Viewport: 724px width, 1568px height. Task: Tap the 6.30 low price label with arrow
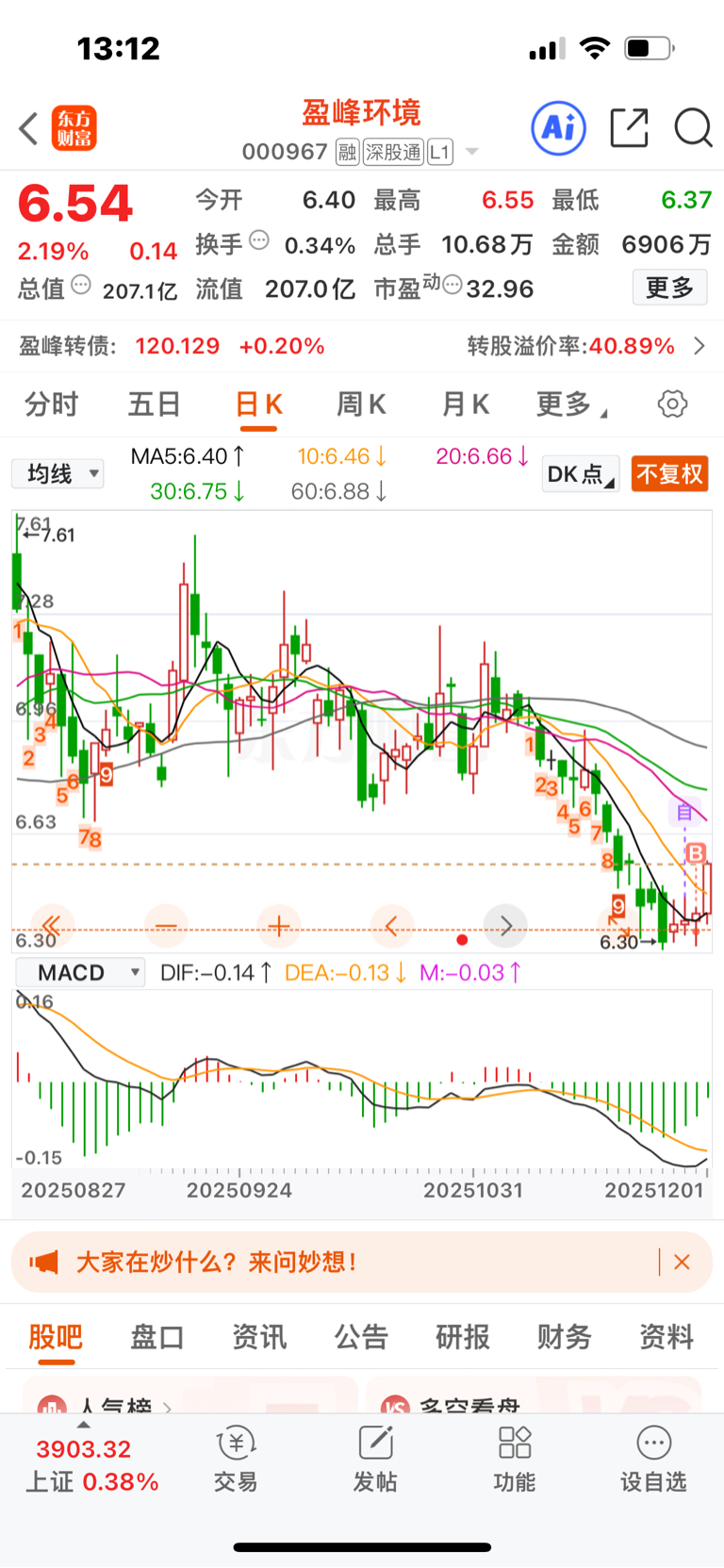(628, 942)
